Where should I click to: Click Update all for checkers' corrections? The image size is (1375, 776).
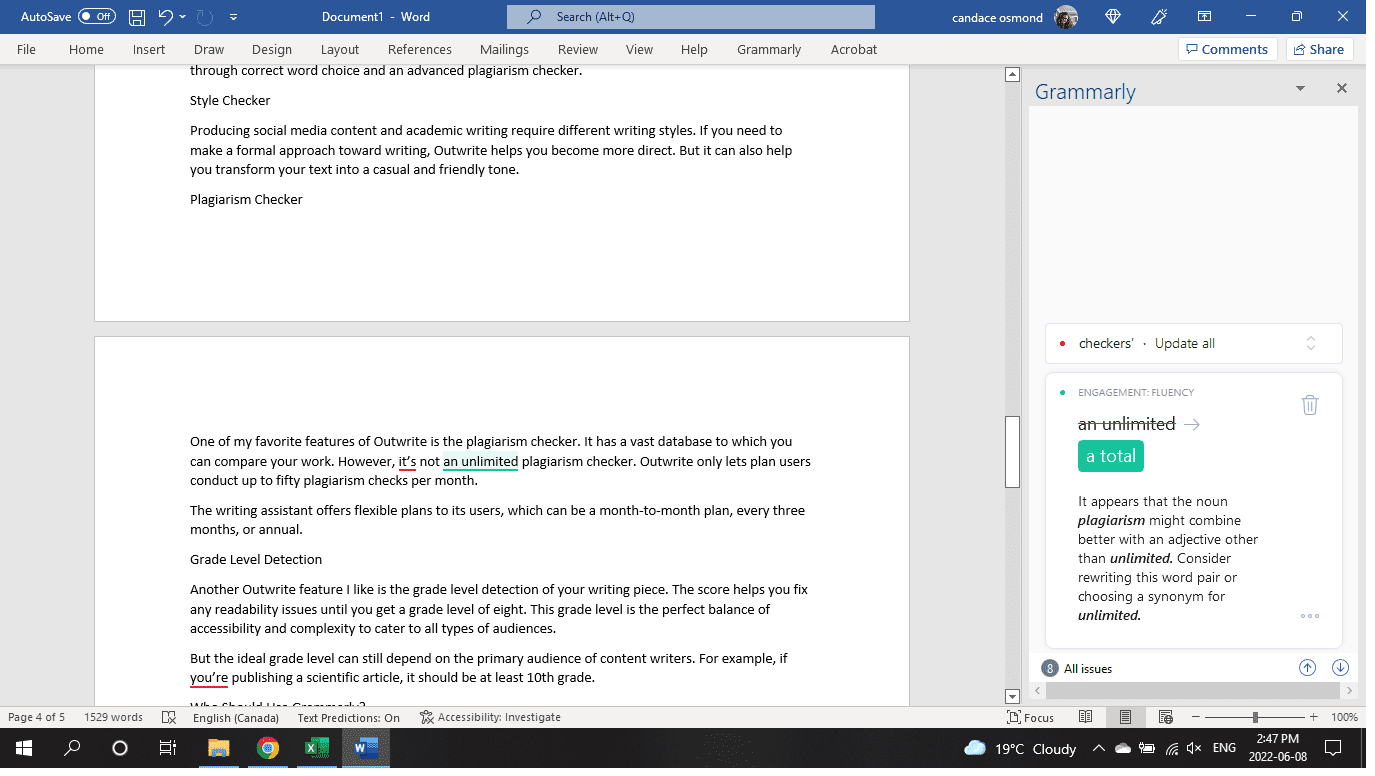pos(1184,343)
